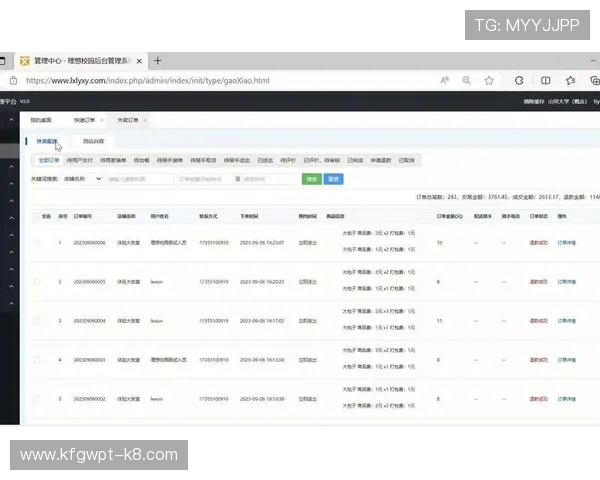
Task: Open the 店铺名称 keyword search dropdown
Action: (x=80, y=179)
